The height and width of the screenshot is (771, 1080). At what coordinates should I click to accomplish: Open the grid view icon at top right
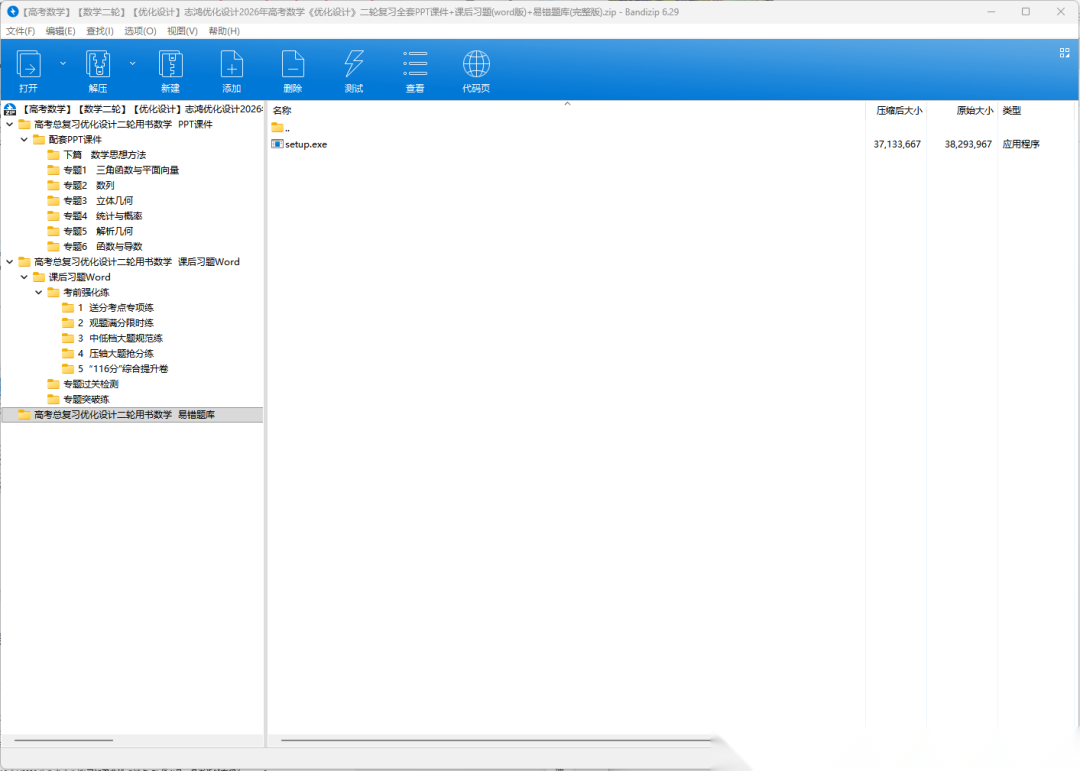(x=1064, y=53)
